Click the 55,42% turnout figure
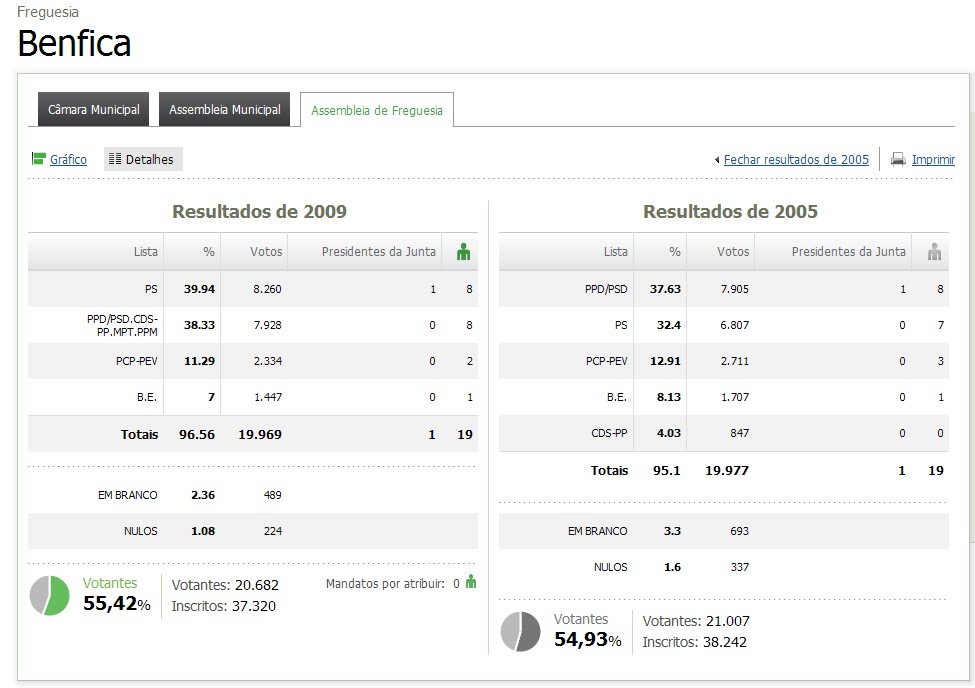The height and width of the screenshot is (688, 975). [x=117, y=603]
